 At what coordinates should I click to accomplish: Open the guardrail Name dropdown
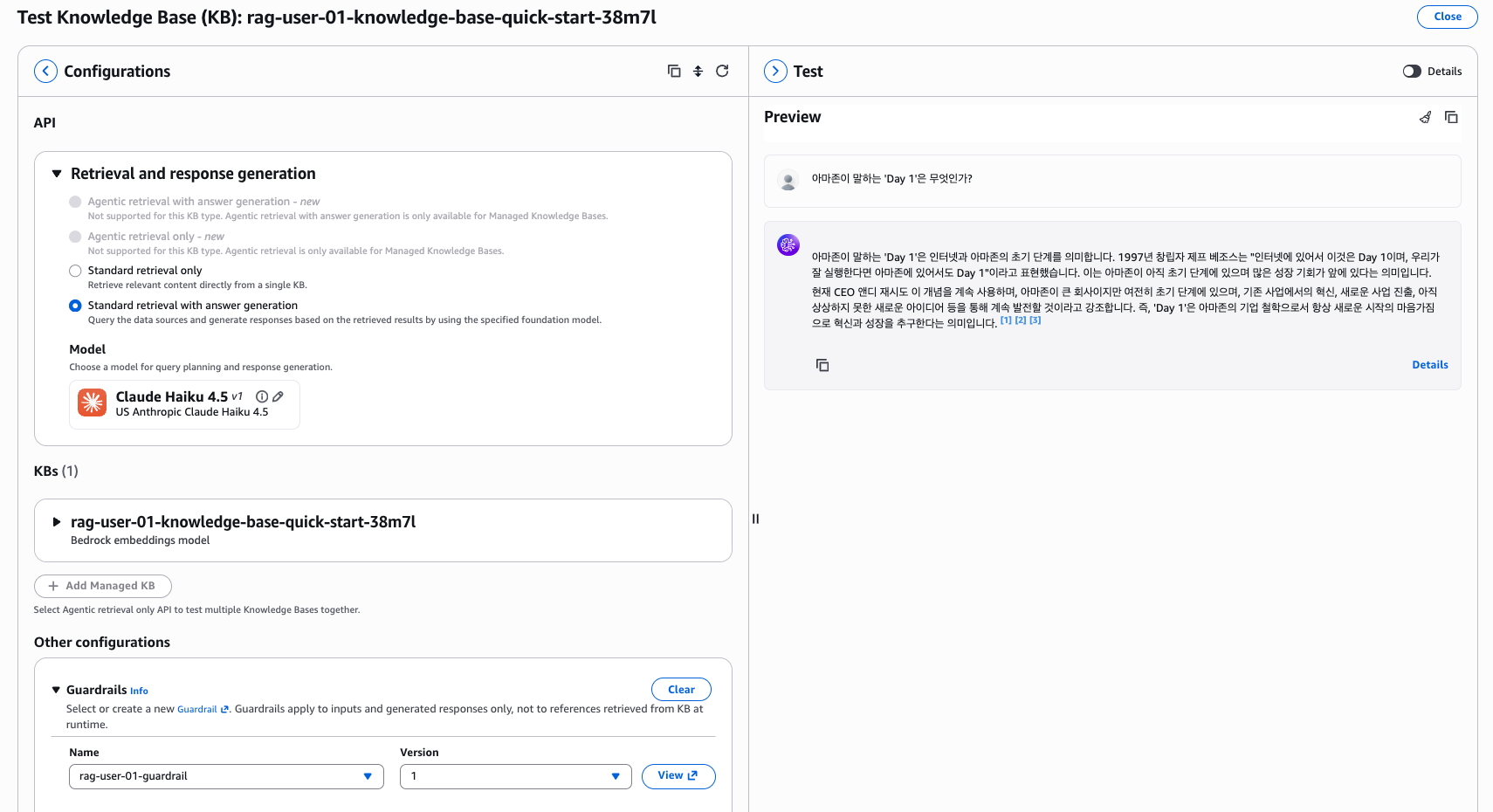[226, 776]
